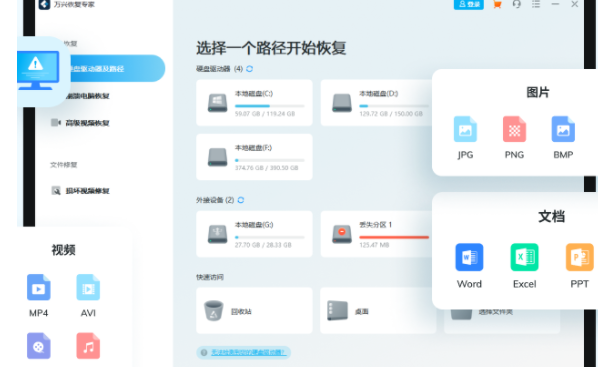Viewport: 598px width, 367px height.
Task: Select the 本地磁盘(F:) drive icon
Action: point(217,157)
